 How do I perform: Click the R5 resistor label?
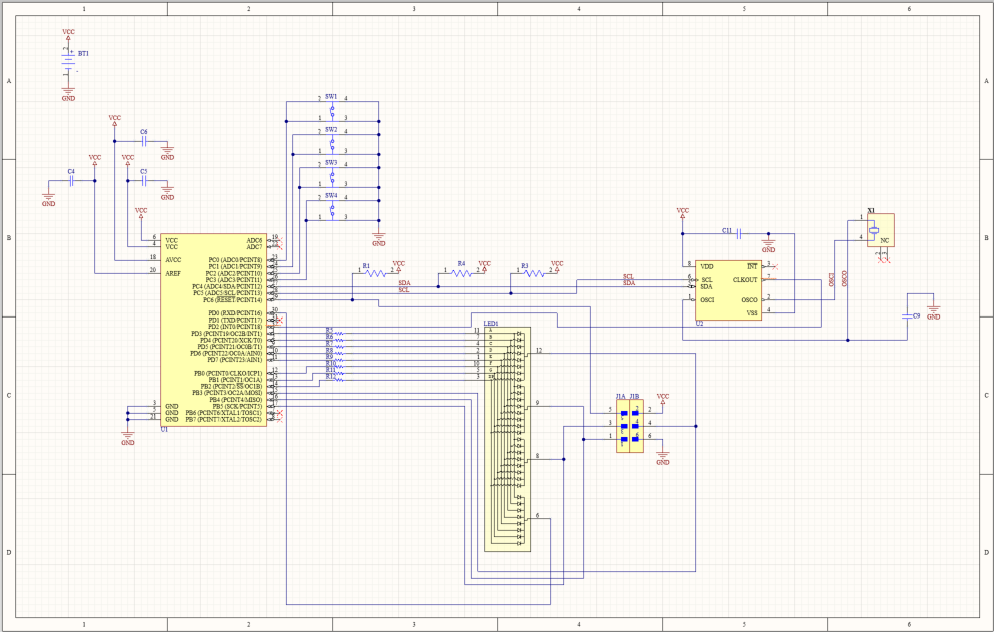click(x=329, y=330)
